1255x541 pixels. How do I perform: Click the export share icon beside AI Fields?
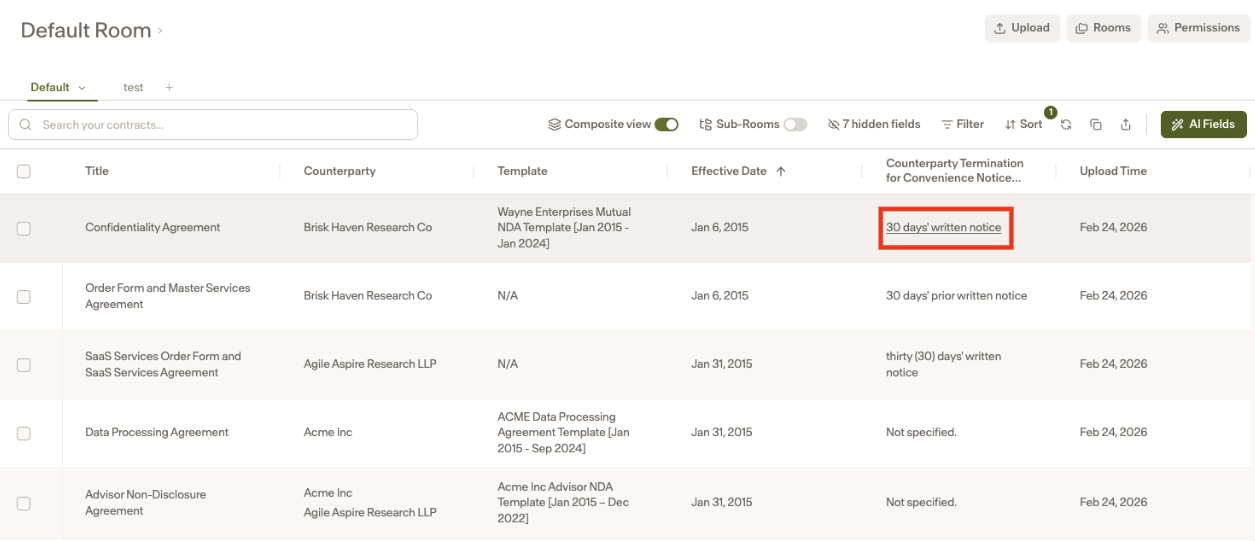pos(1126,125)
